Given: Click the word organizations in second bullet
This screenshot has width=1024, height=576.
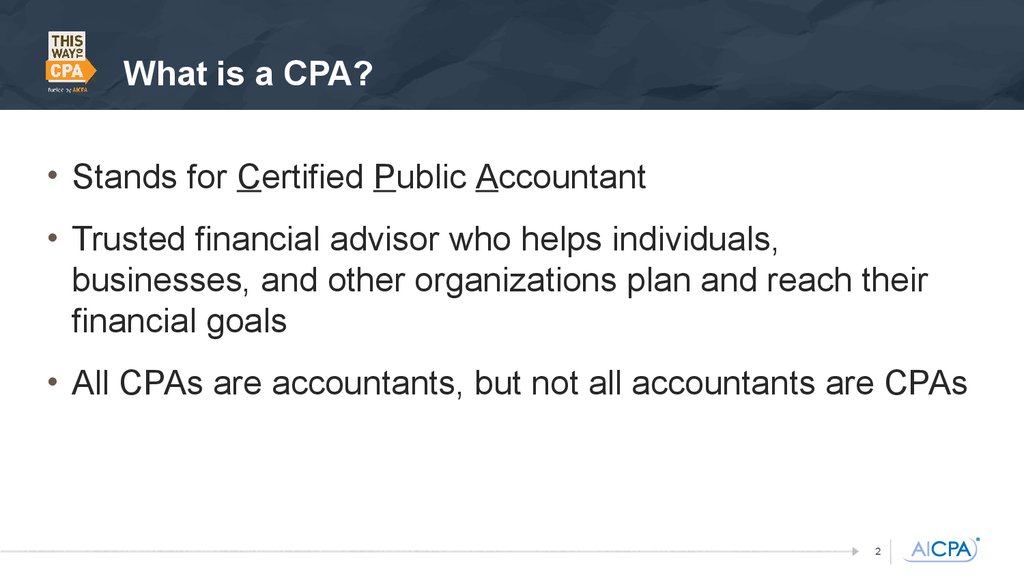Looking at the screenshot, I should 516,281.
